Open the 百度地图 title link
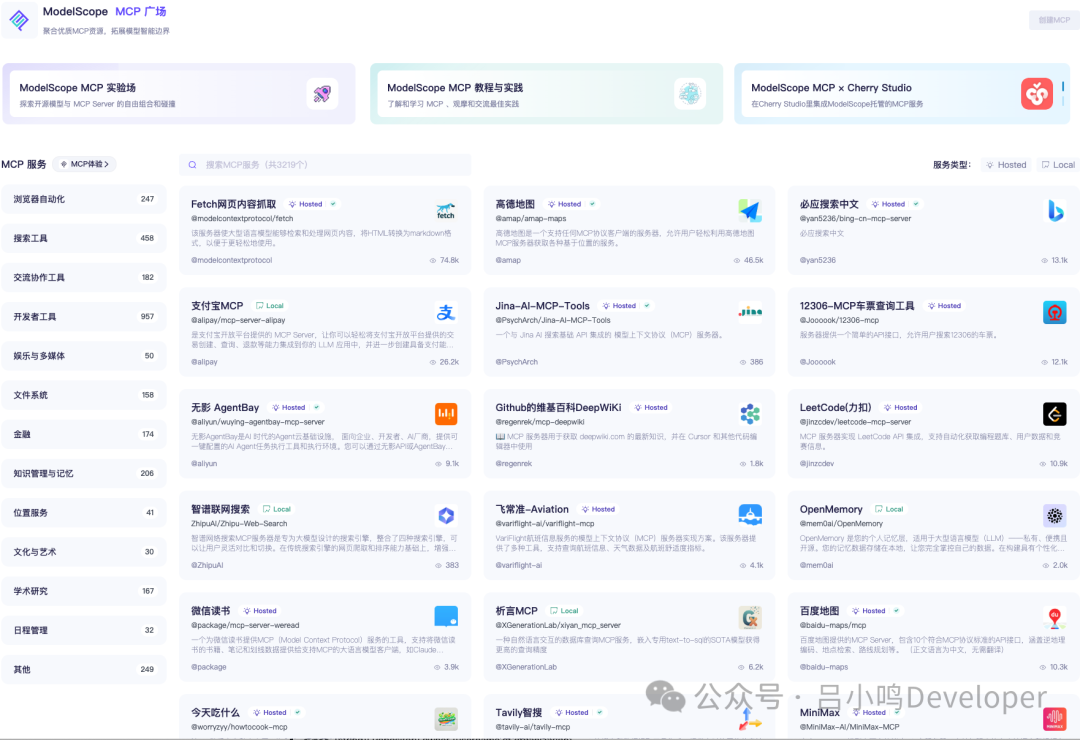The image size is (1080, 740). (x=820, y=611)
